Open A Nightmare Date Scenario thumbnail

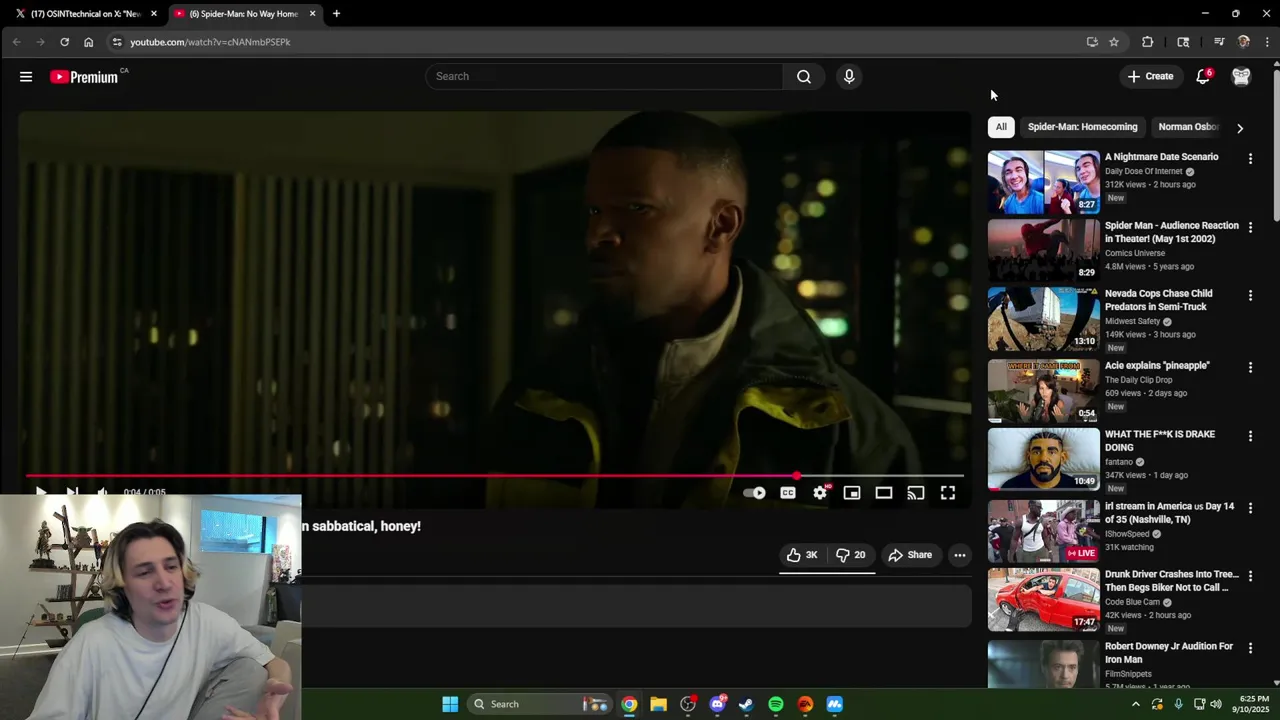(1043, 182)
